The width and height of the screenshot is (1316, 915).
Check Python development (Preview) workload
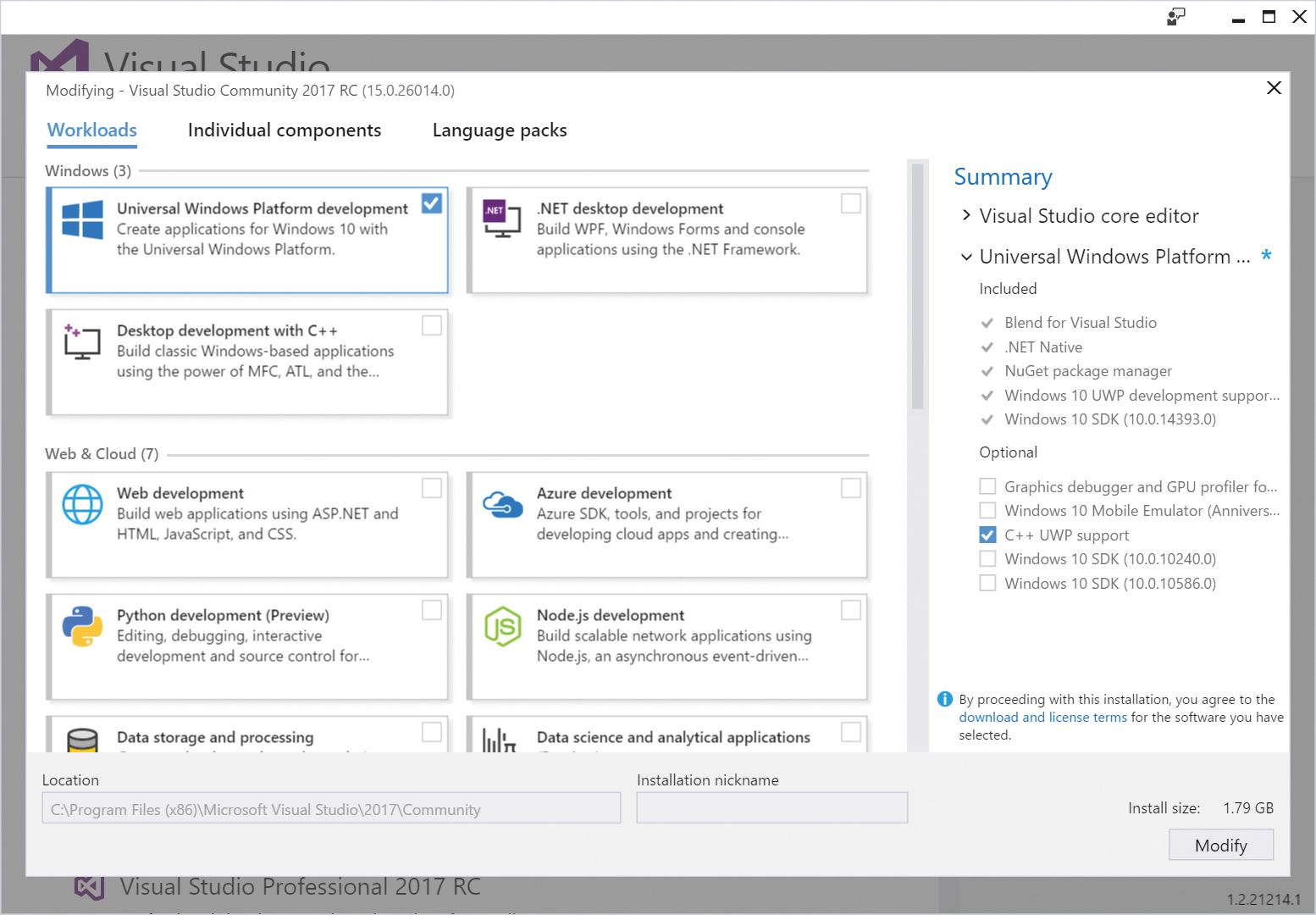click(432, 610)
